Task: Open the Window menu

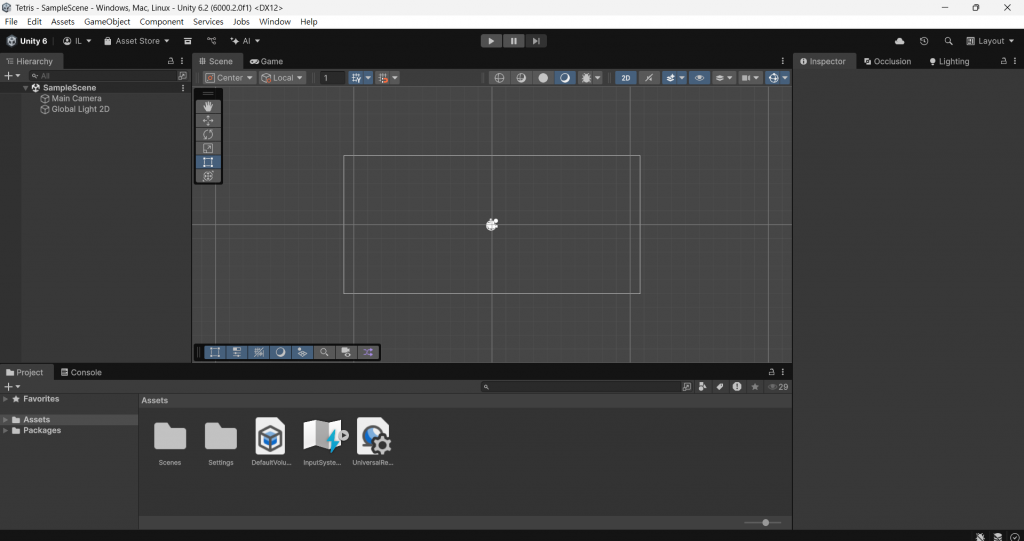Action: [275, 22]
